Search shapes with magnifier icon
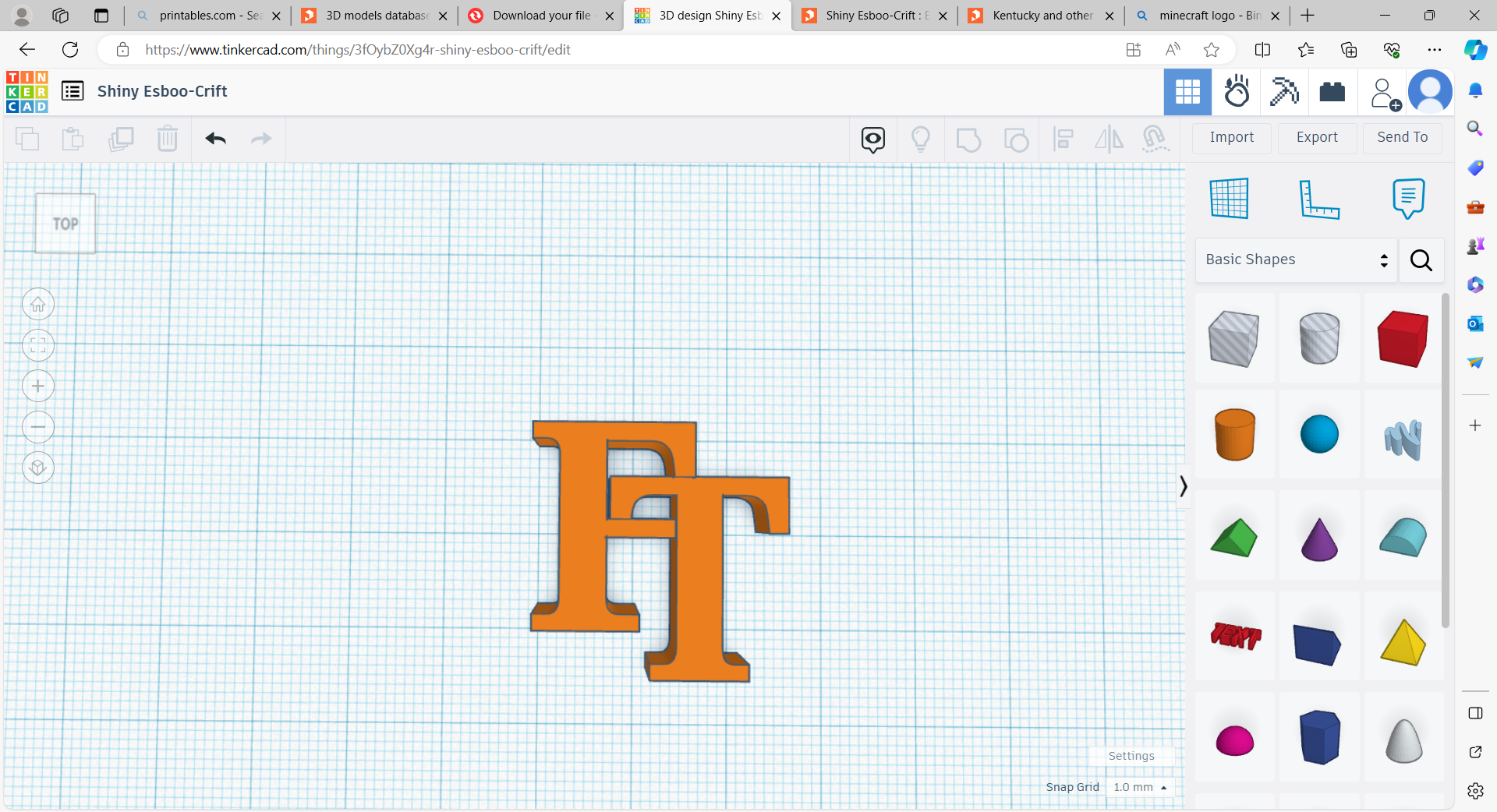 (x=1421, y=260)
